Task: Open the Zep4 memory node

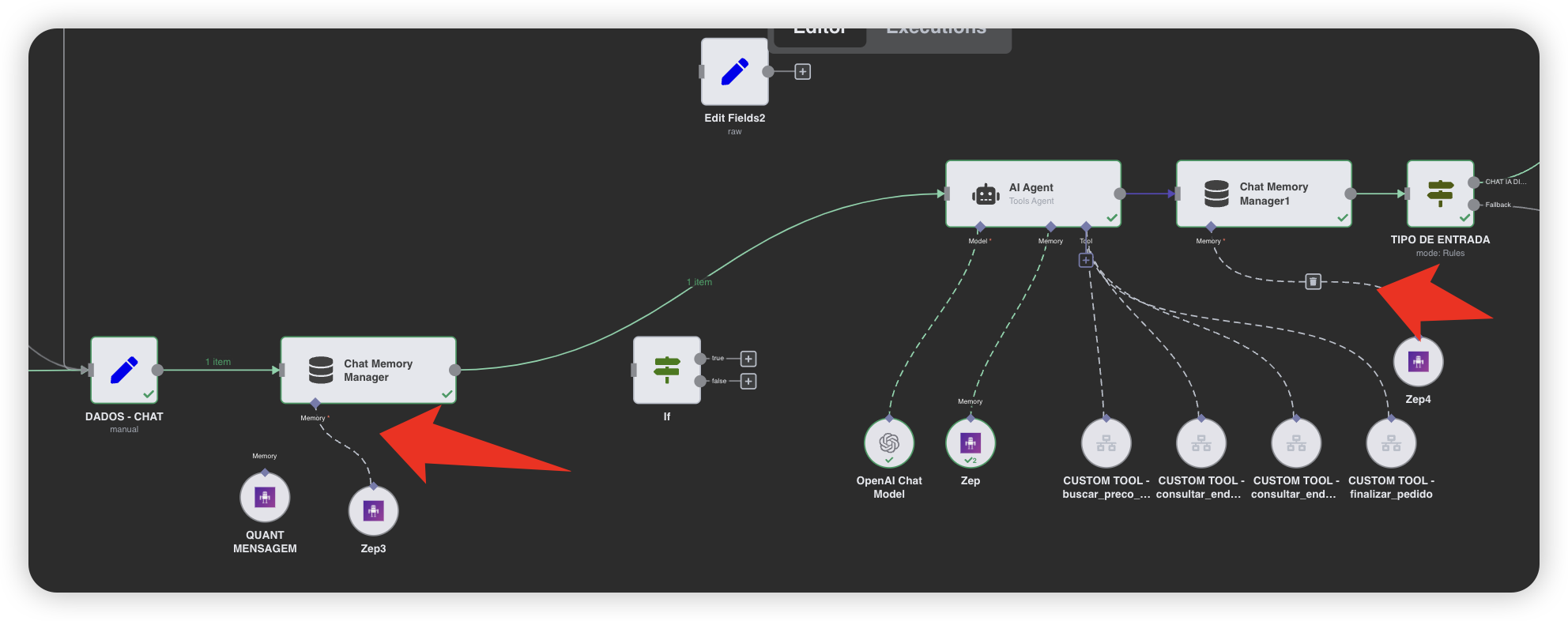Action: (1418, 362)
